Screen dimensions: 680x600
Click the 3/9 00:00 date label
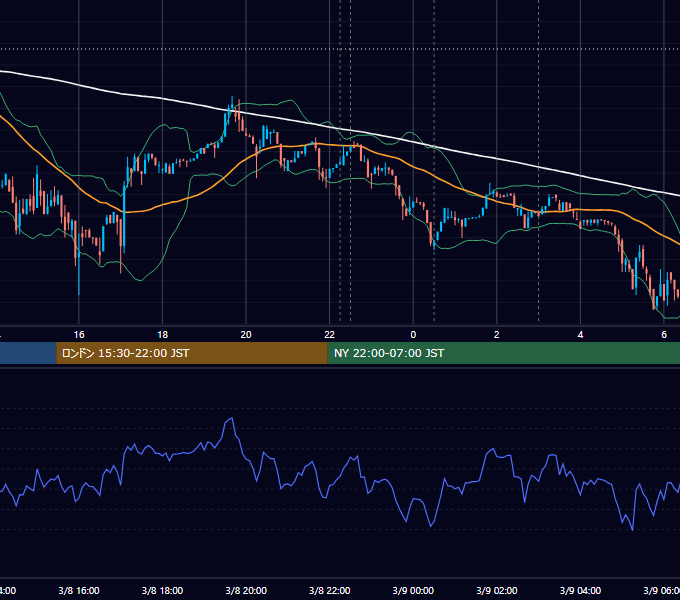[x=413, y=590]
